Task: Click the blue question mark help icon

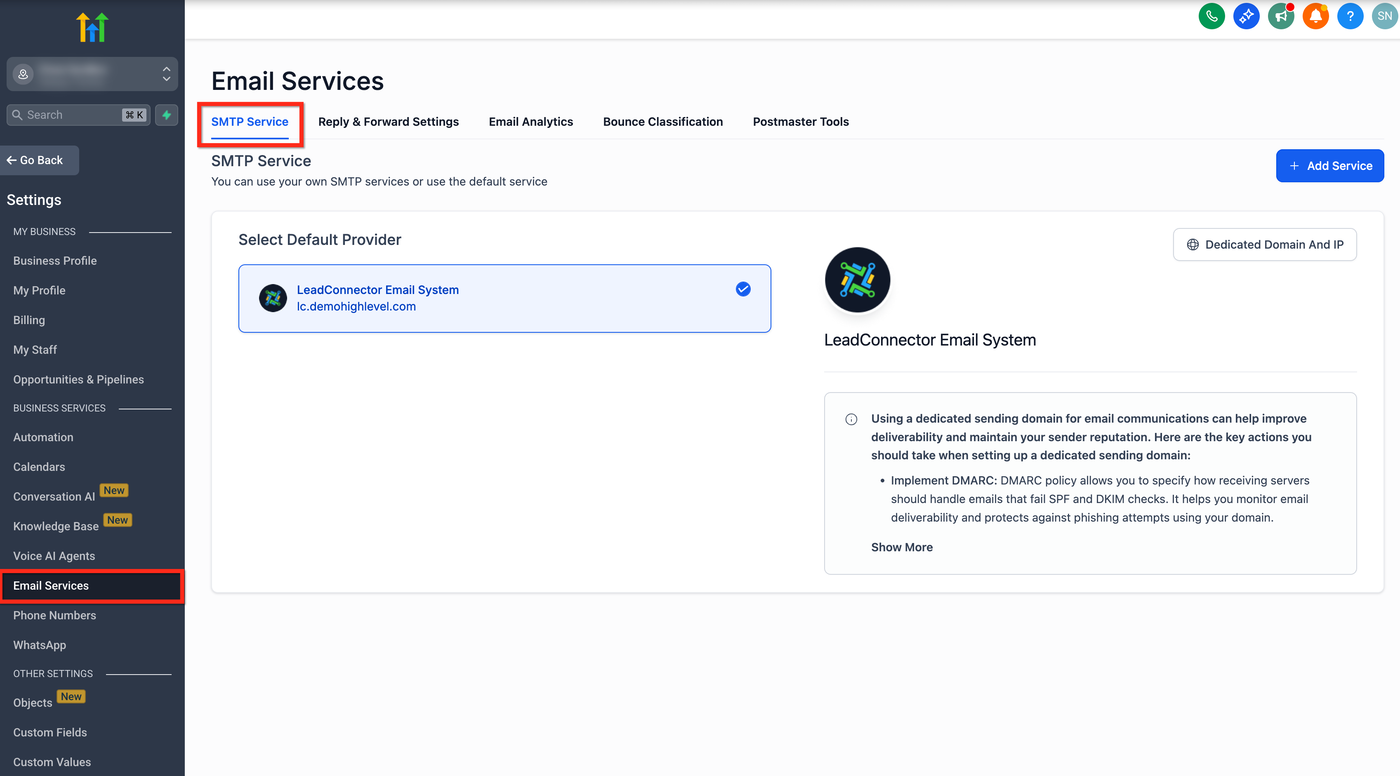Action: coord(1350,16)
